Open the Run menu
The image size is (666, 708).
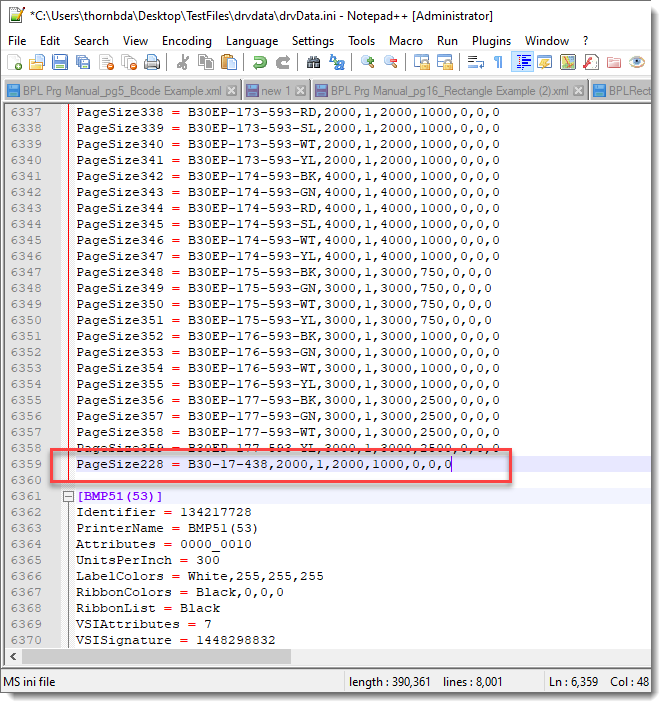pos(447,41)
